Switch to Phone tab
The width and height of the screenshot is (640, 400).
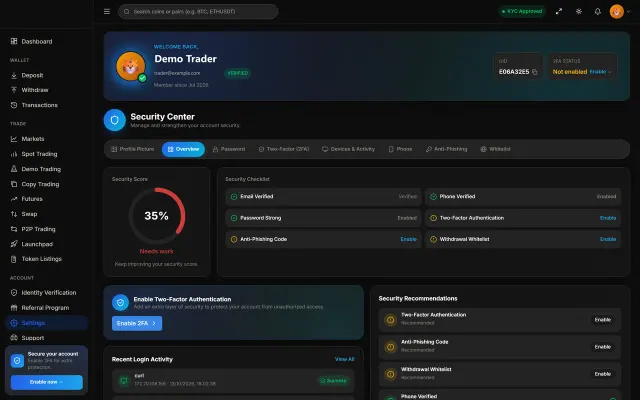400,149
